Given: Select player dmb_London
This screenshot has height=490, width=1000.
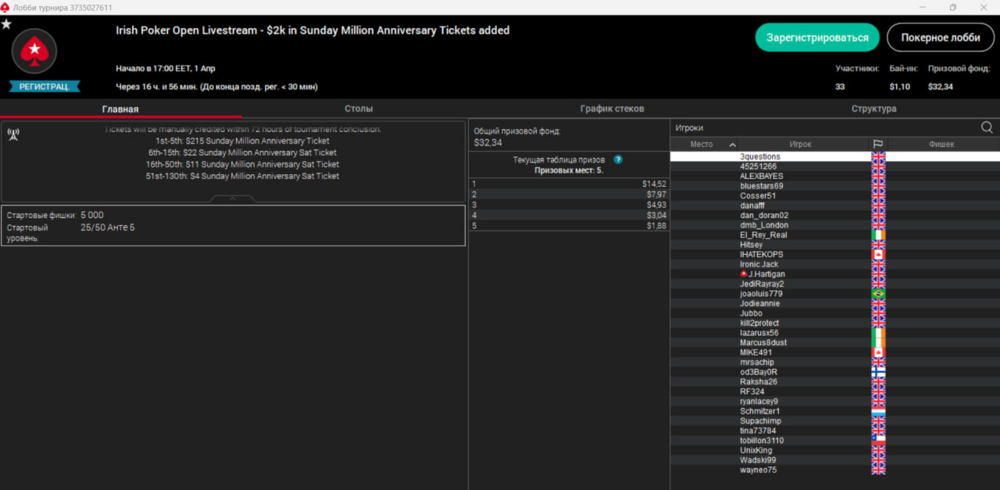Looking at the screenshot, I should [764, 225].
